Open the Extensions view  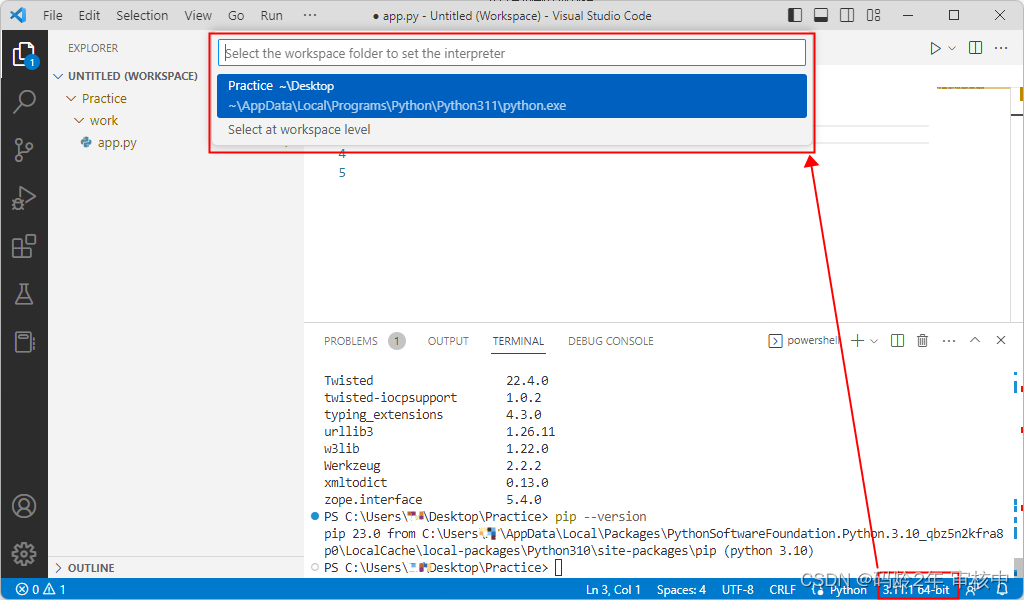[24, 246]
